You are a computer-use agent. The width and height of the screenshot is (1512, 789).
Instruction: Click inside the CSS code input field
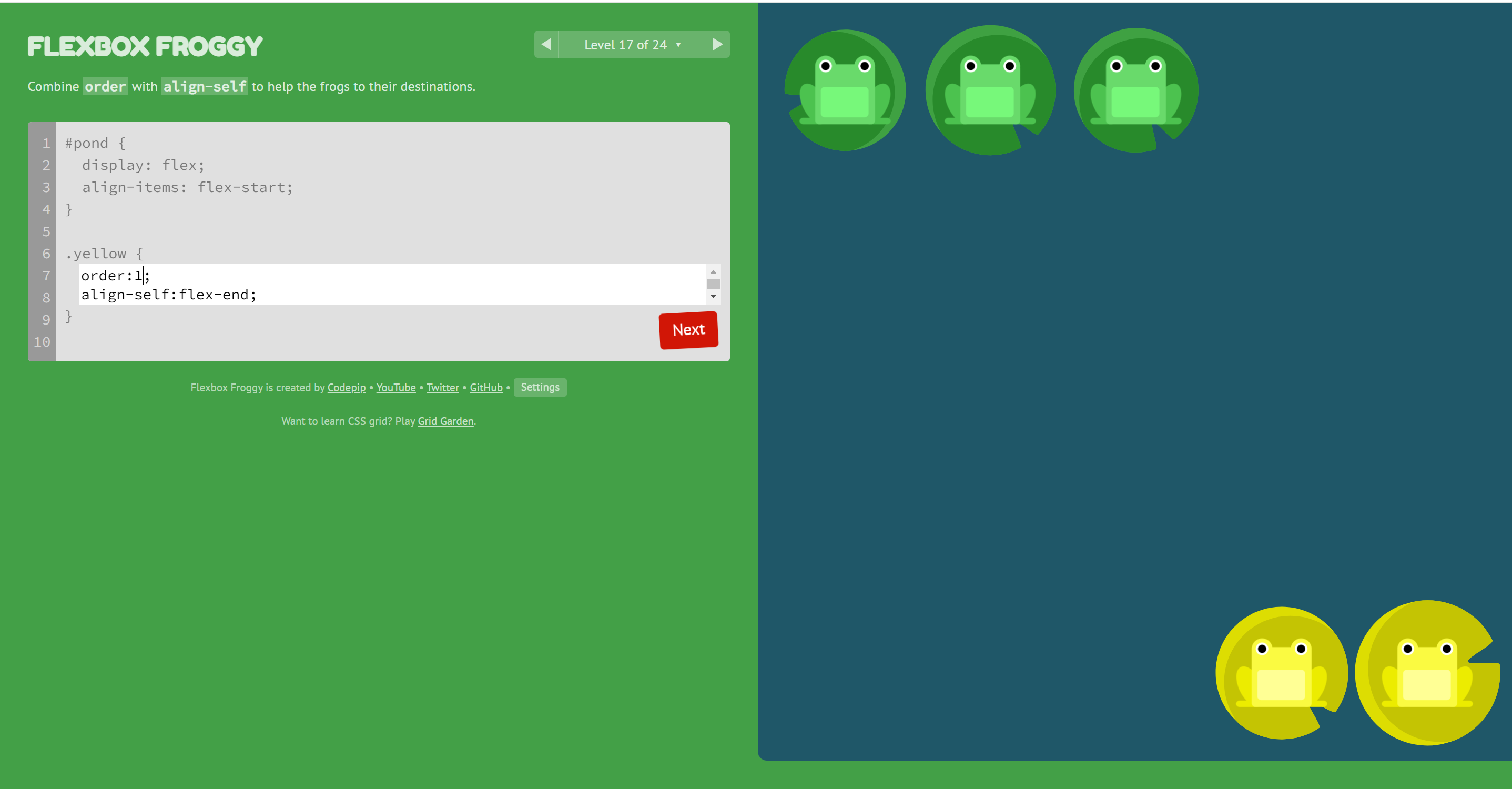(352, 285)
